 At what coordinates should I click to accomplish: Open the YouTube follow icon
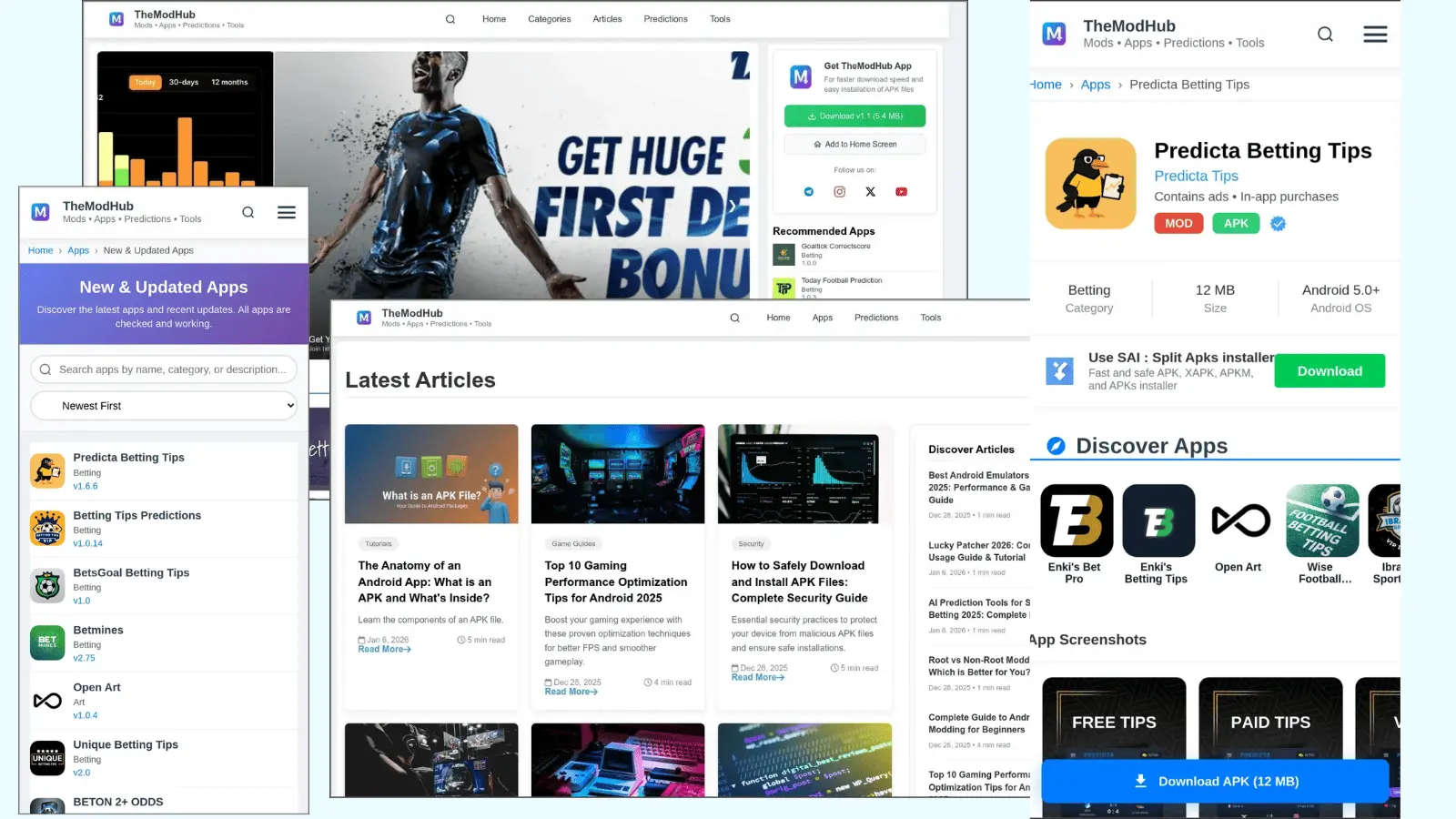pos(902,192)
